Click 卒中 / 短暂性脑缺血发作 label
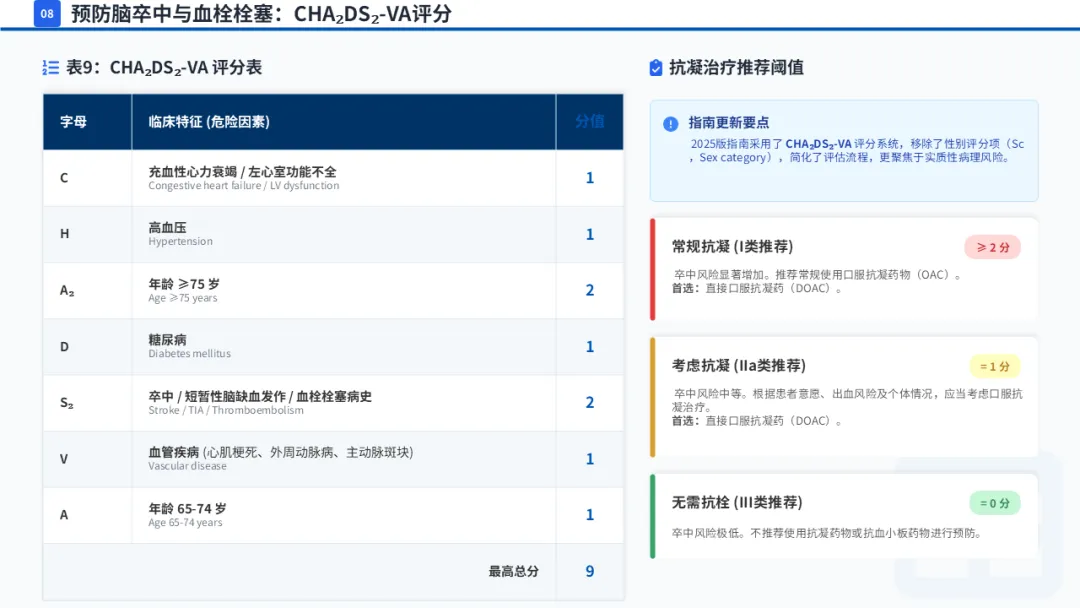This screenshot has width=1080, height=608. point(260,396)
